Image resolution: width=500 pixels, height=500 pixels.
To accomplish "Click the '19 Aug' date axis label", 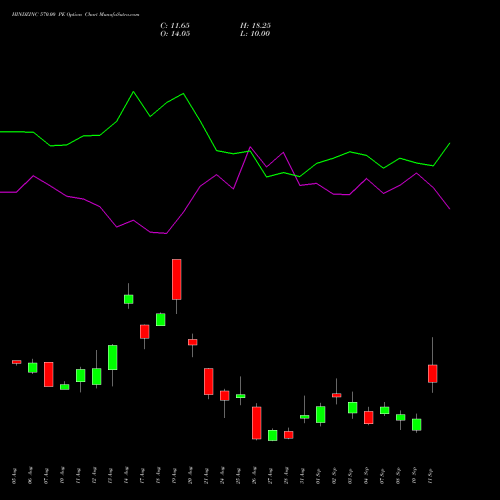I will point(174,476).
